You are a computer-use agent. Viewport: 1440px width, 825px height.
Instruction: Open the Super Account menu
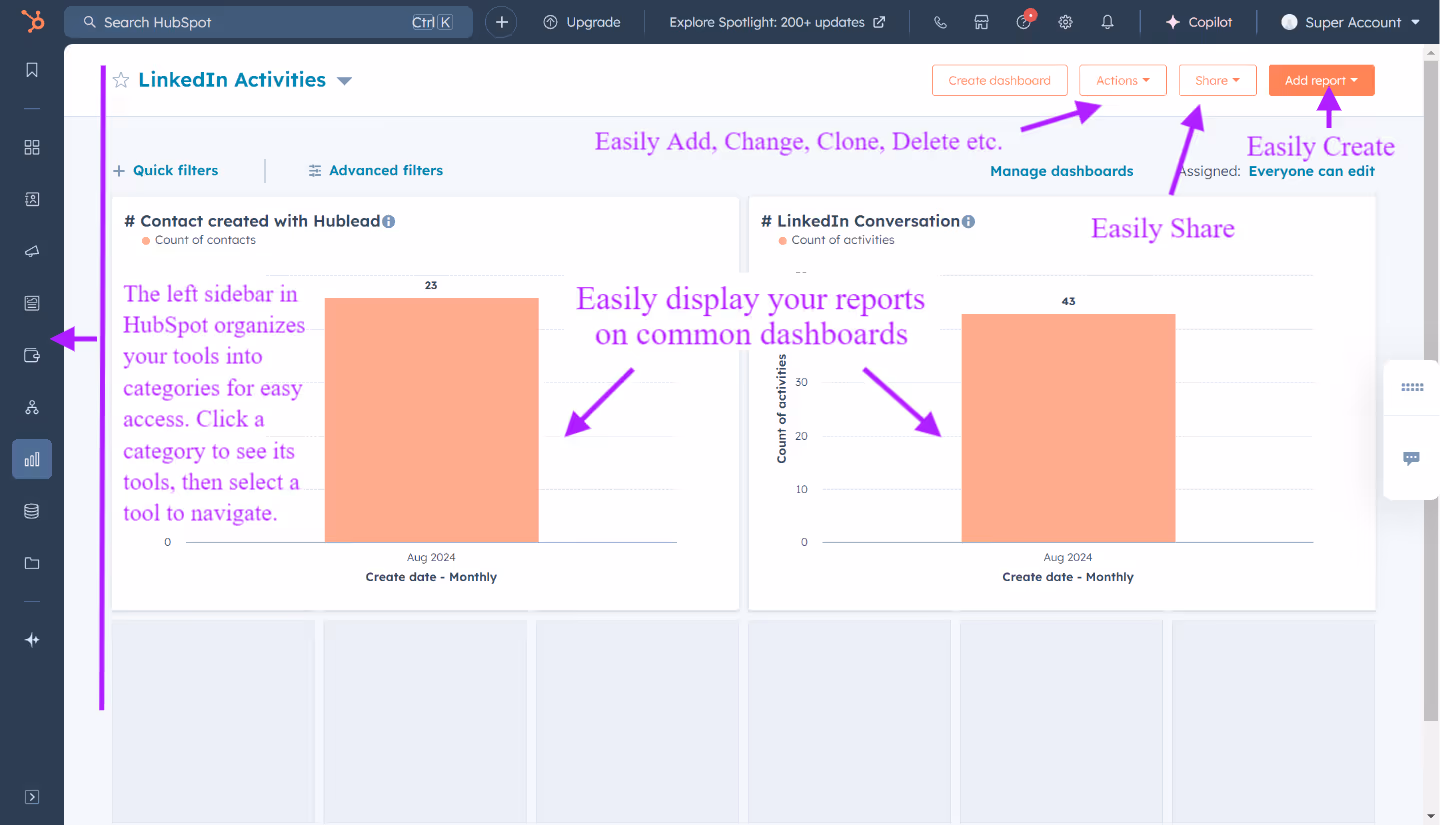tap(1349, 21)
